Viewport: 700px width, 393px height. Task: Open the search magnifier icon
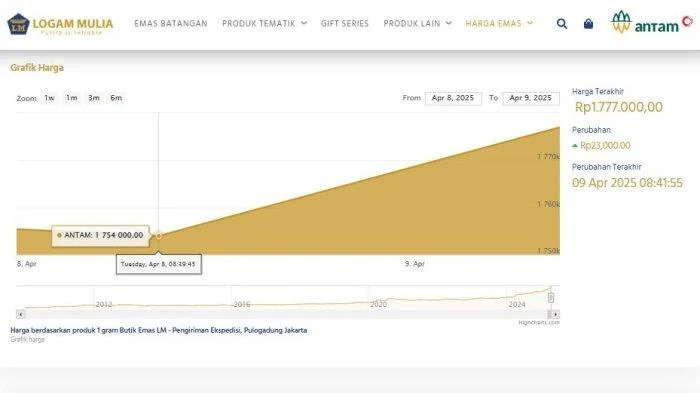point(562,24)
